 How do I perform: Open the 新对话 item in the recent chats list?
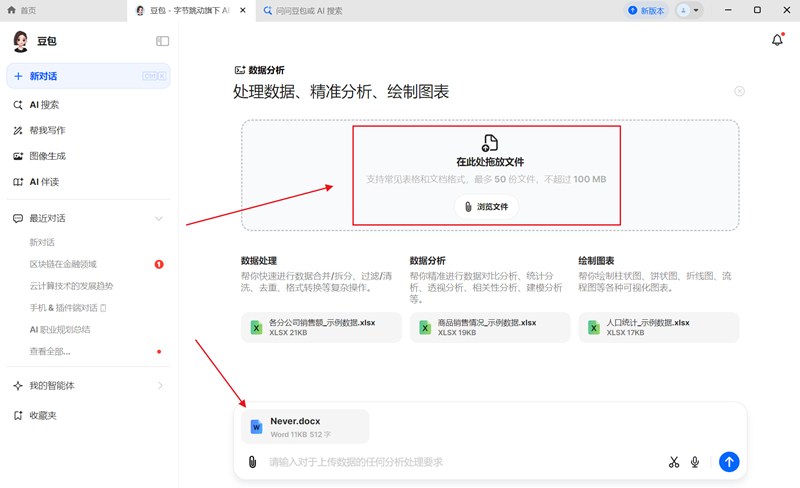pos(42,242)
